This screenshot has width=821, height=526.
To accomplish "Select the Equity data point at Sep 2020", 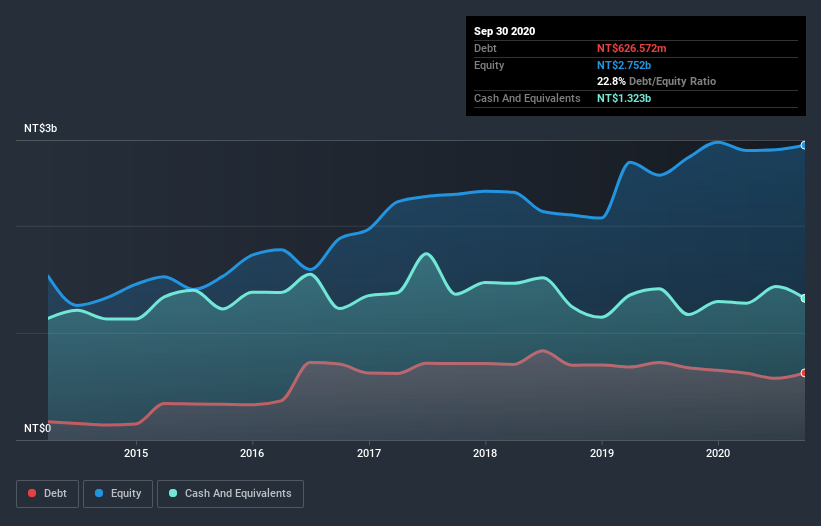I will 804,146.
